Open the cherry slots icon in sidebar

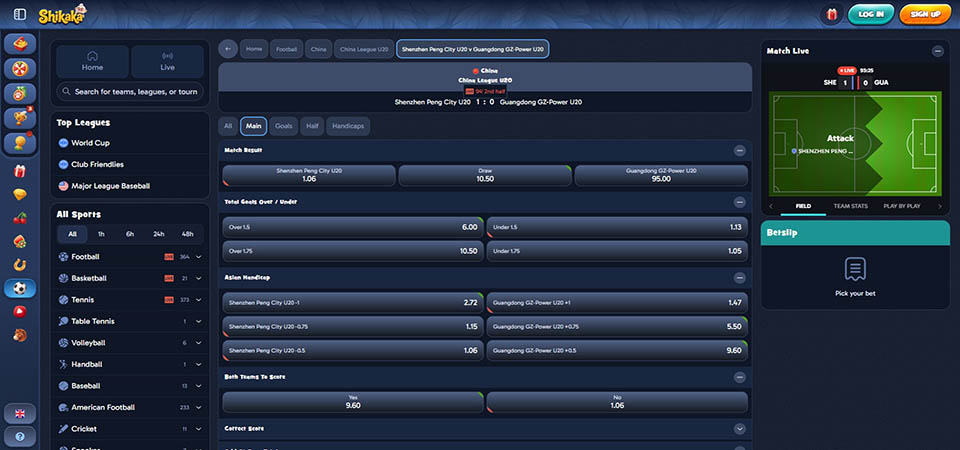(x=20, y=218)
